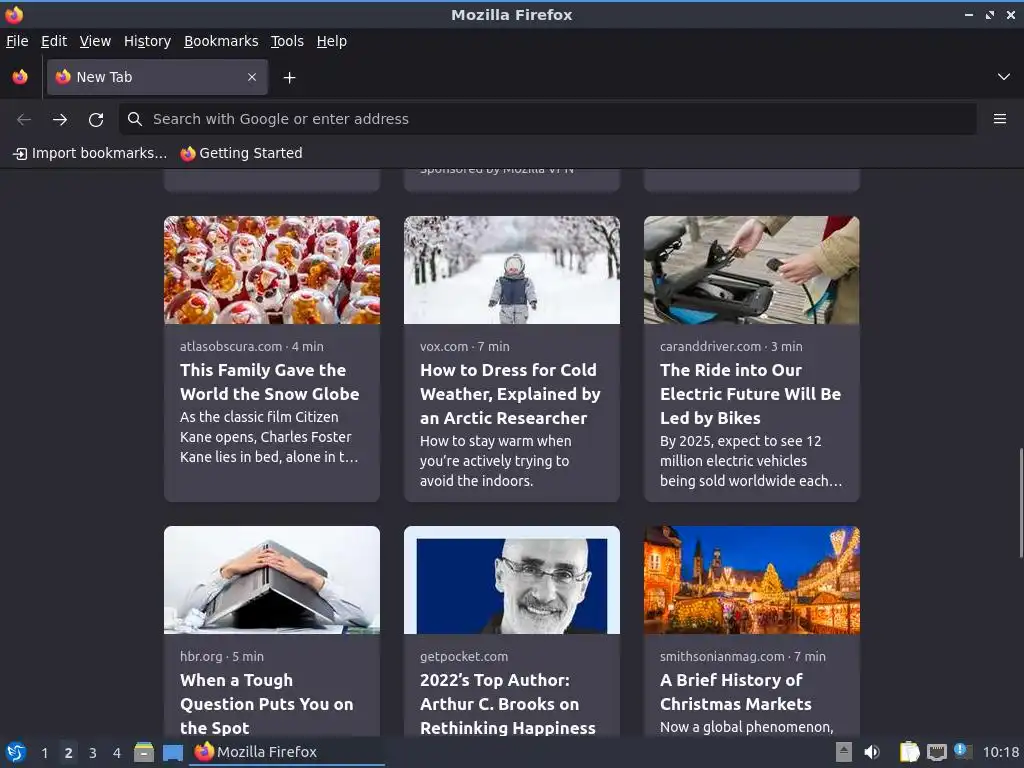Open the History menu
This screenshot has height=768, width=1024.
pos(148,41)
